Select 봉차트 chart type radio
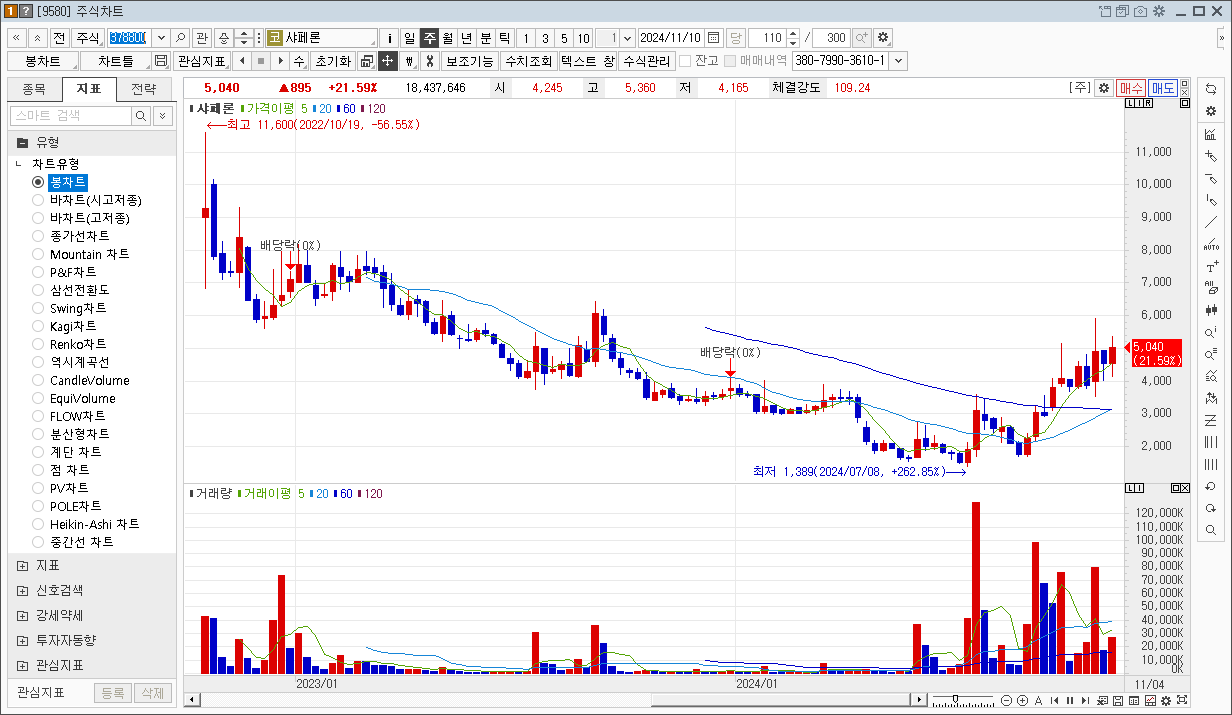Screen dimensions: 1232x715 pos(38,182)
